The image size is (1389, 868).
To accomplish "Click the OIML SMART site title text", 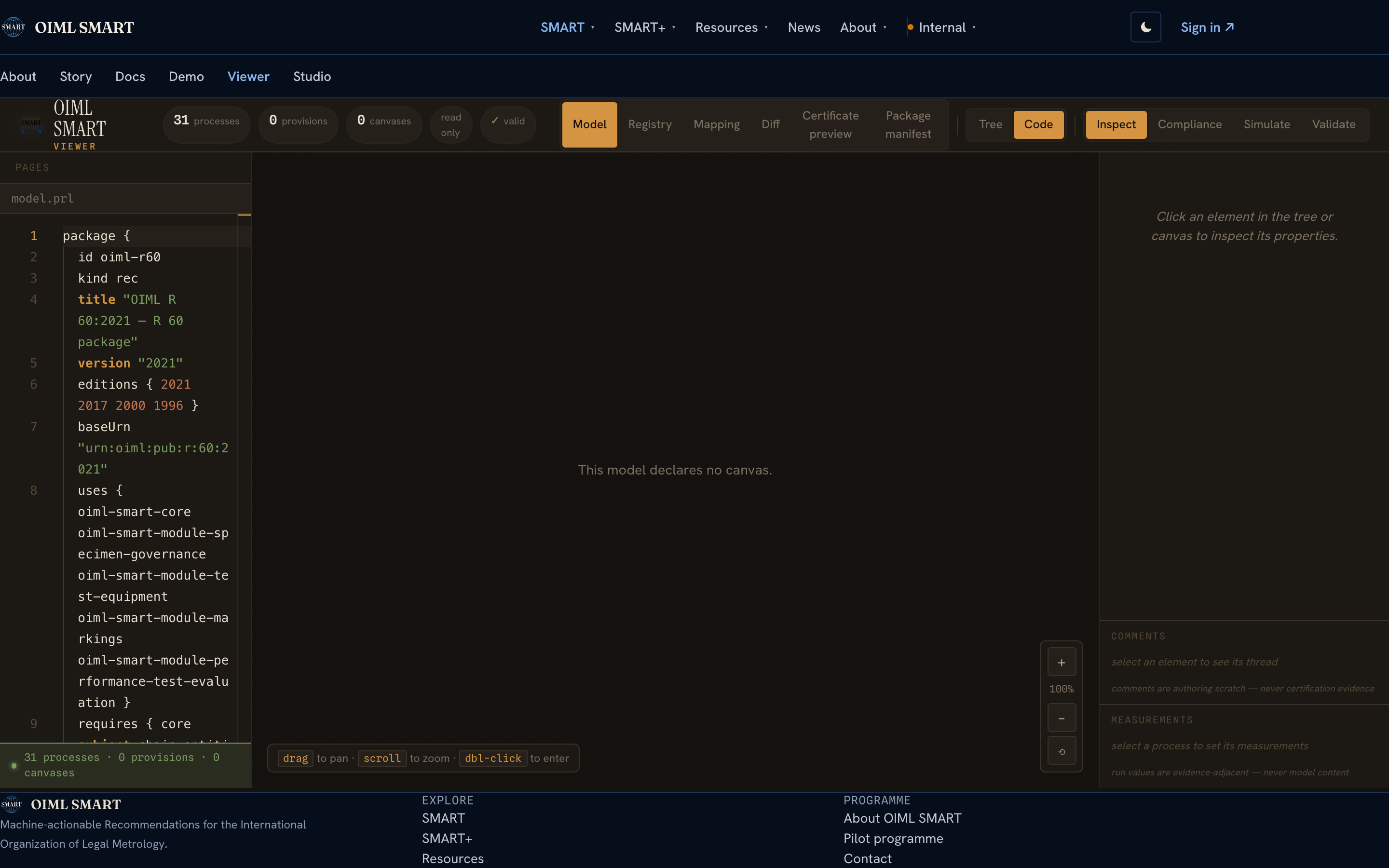I will click(84, 27).
